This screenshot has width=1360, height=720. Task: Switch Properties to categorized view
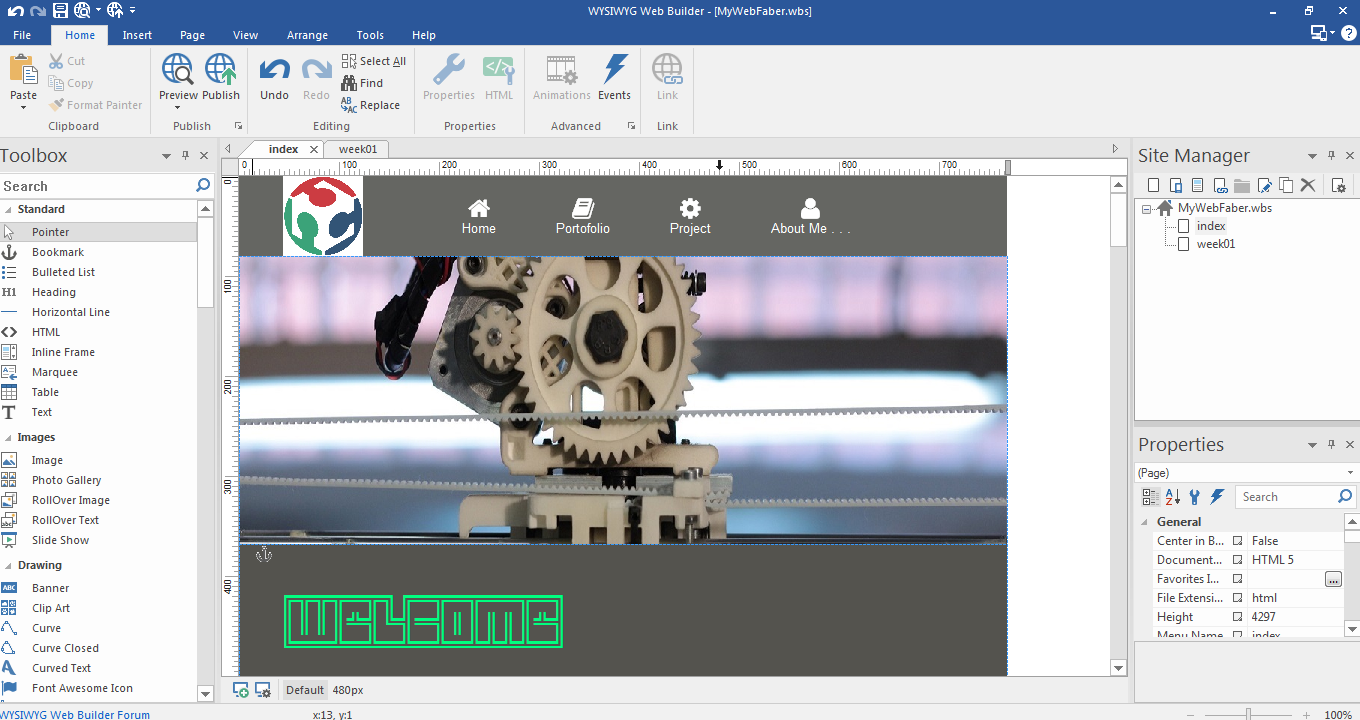coord(1151,497)
